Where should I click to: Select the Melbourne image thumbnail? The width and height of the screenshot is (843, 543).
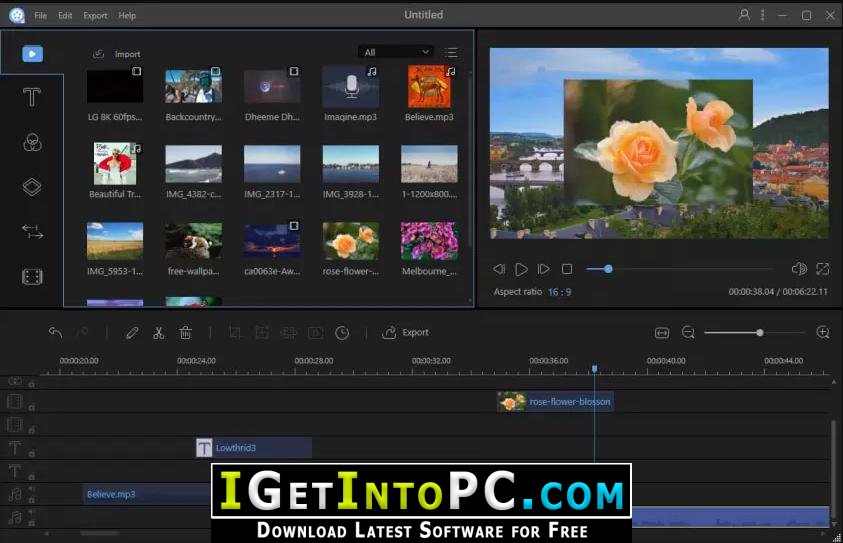[x=429, y=241]
